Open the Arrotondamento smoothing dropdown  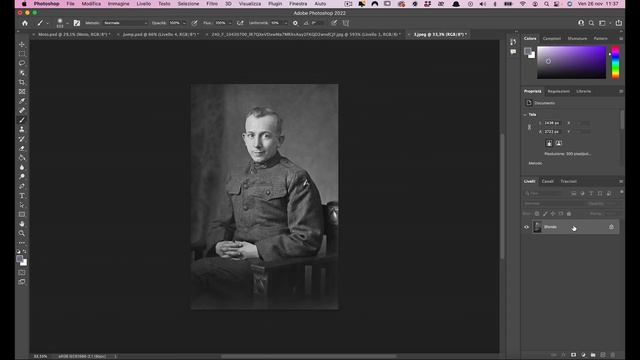pos(285,23)
